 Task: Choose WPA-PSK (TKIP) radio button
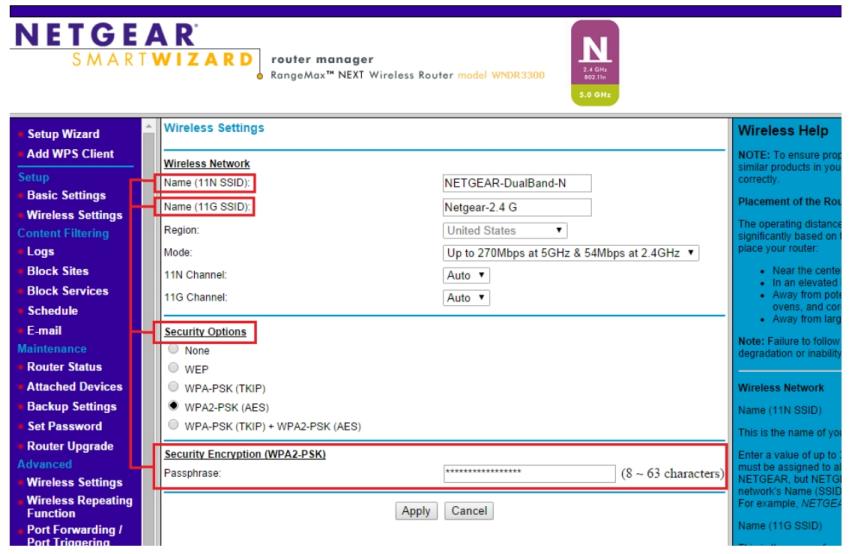[173, 387]
